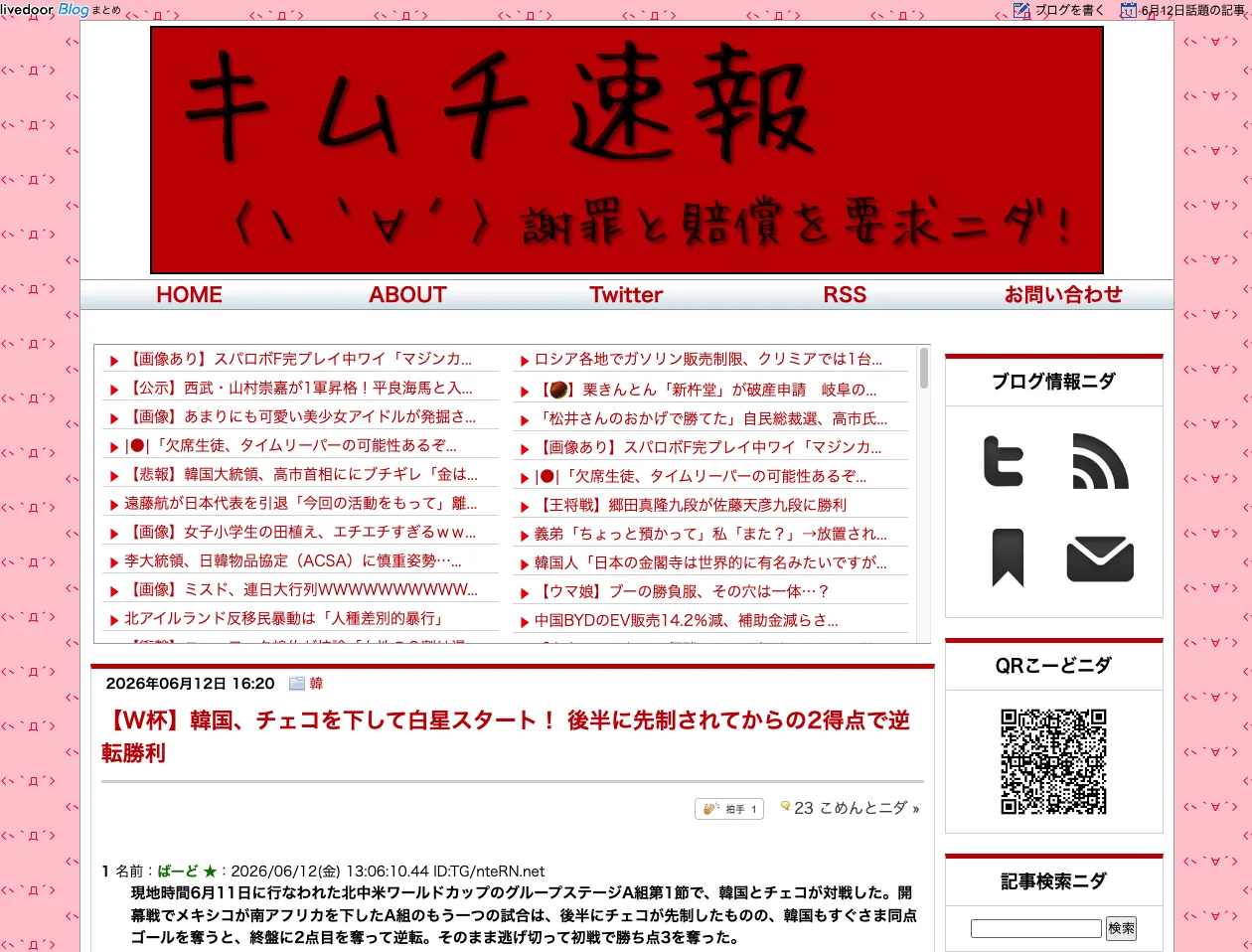Open headline 【公示】西武・山村崇嘉が1軍昇格
The width and height of the screenshot is (1252, 952).
coord(300,389)
